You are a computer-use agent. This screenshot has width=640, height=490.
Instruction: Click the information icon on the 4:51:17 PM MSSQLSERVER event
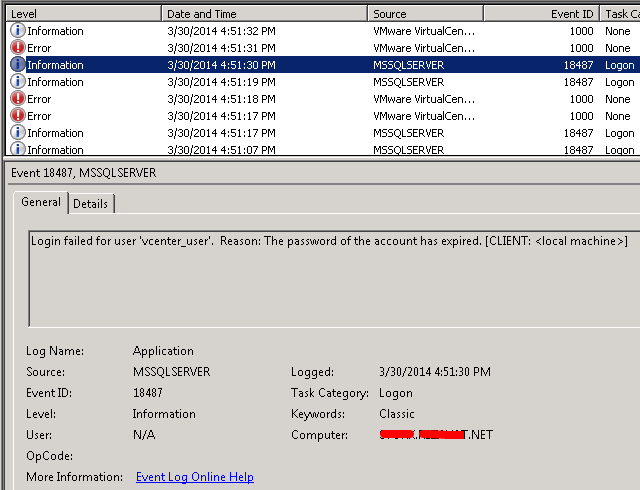click(18, 133)
